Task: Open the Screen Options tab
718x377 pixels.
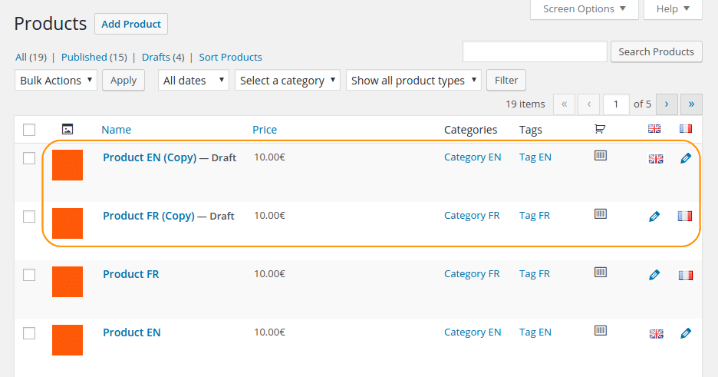Action: tap(584, 9)
